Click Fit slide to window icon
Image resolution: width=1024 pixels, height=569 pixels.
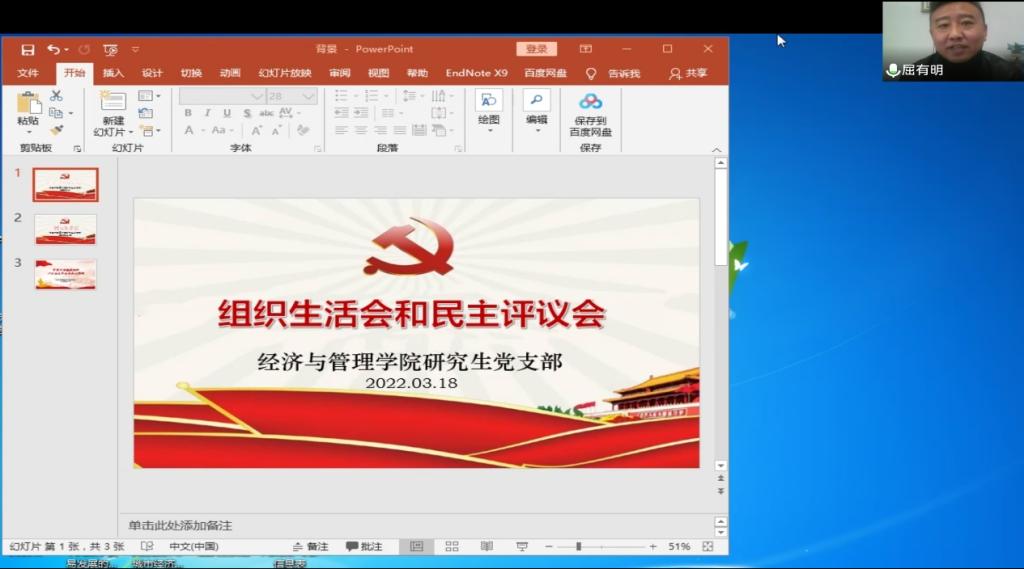click(x=708, y=546)
